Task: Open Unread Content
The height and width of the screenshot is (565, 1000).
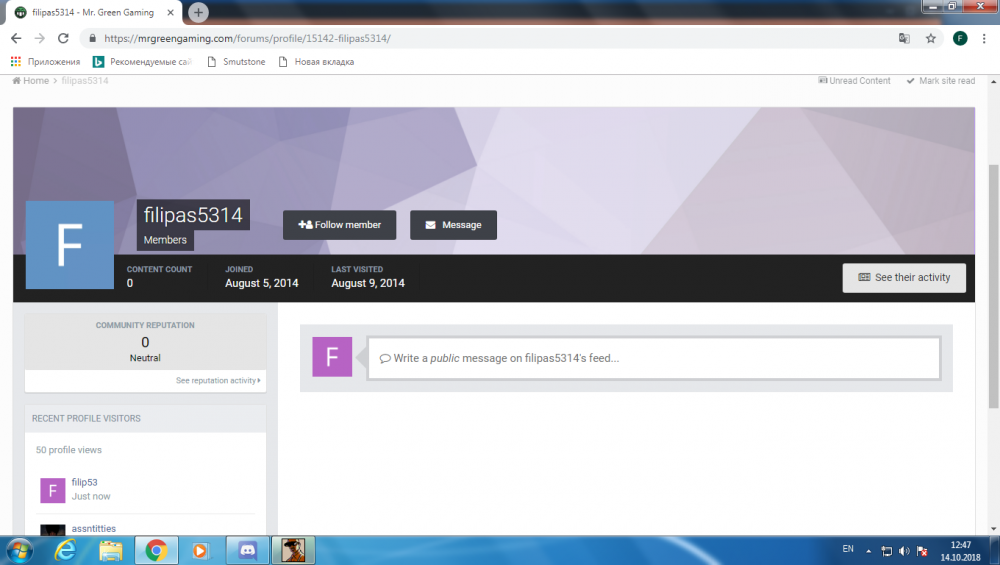Action: coord(854,81)
